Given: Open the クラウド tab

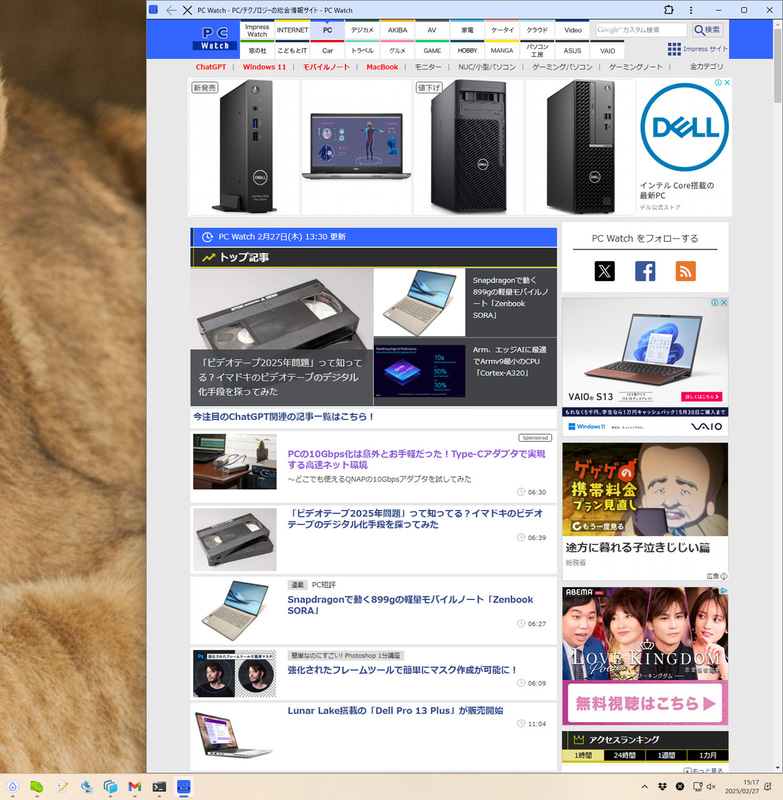Looking at the screenshot, I should point(537,30).
